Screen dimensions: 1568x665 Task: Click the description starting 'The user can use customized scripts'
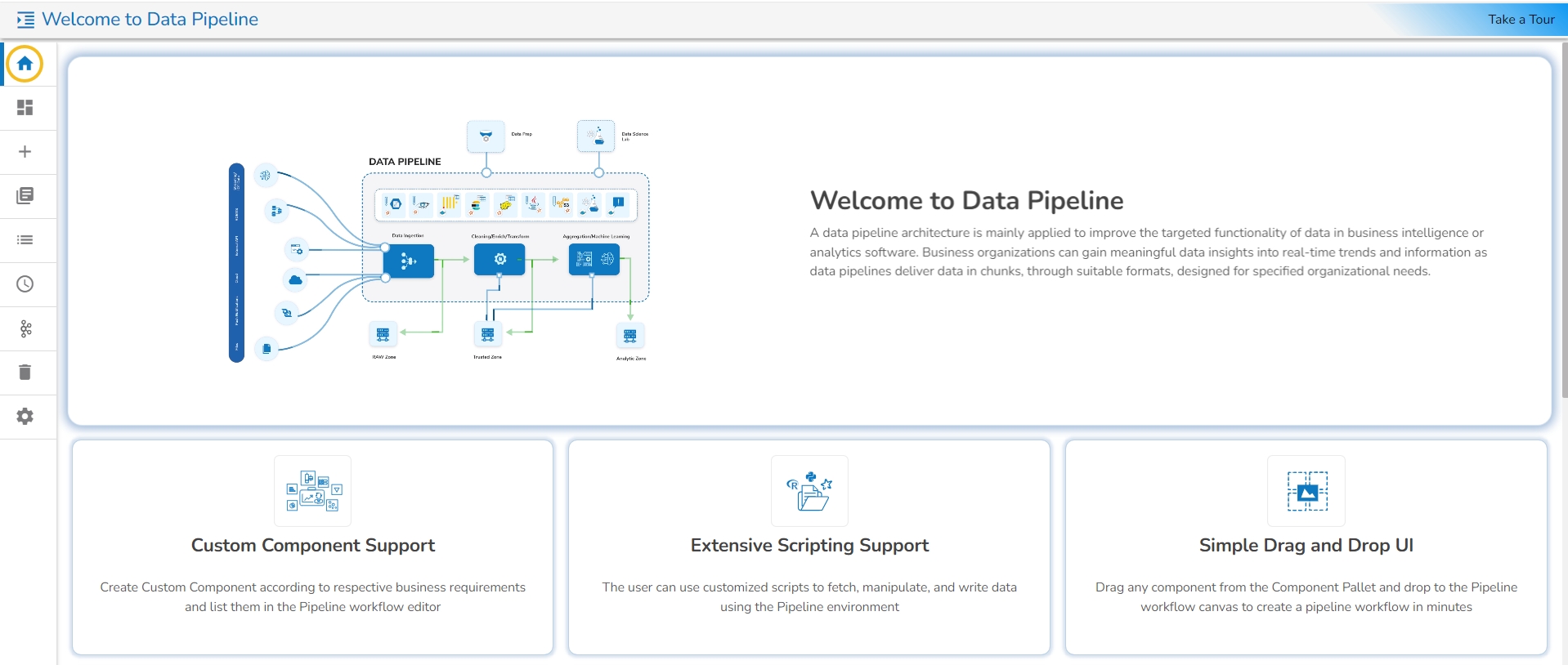809,597
